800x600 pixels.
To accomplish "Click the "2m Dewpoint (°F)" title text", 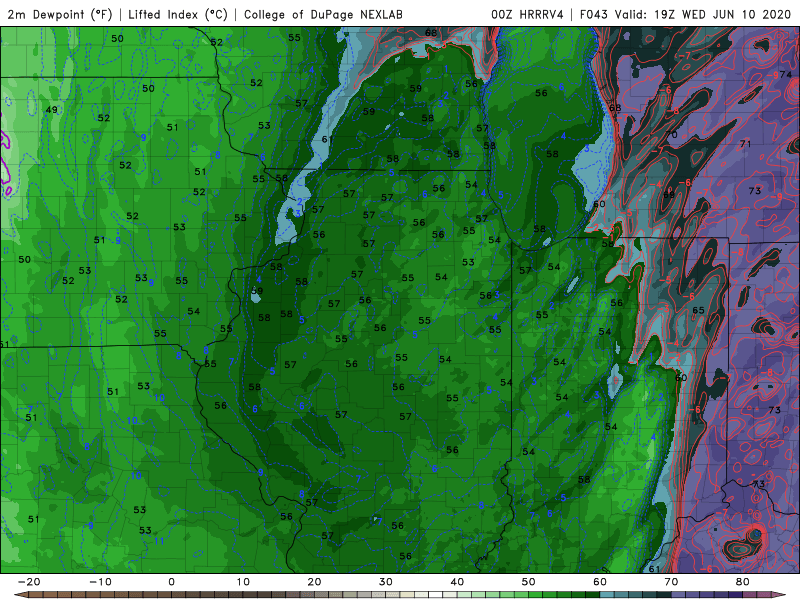I will tap(59, 14).
